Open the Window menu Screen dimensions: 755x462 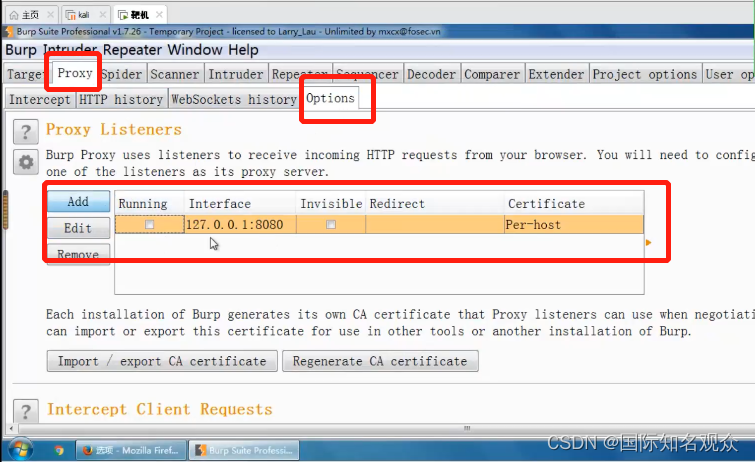point(195,50)
